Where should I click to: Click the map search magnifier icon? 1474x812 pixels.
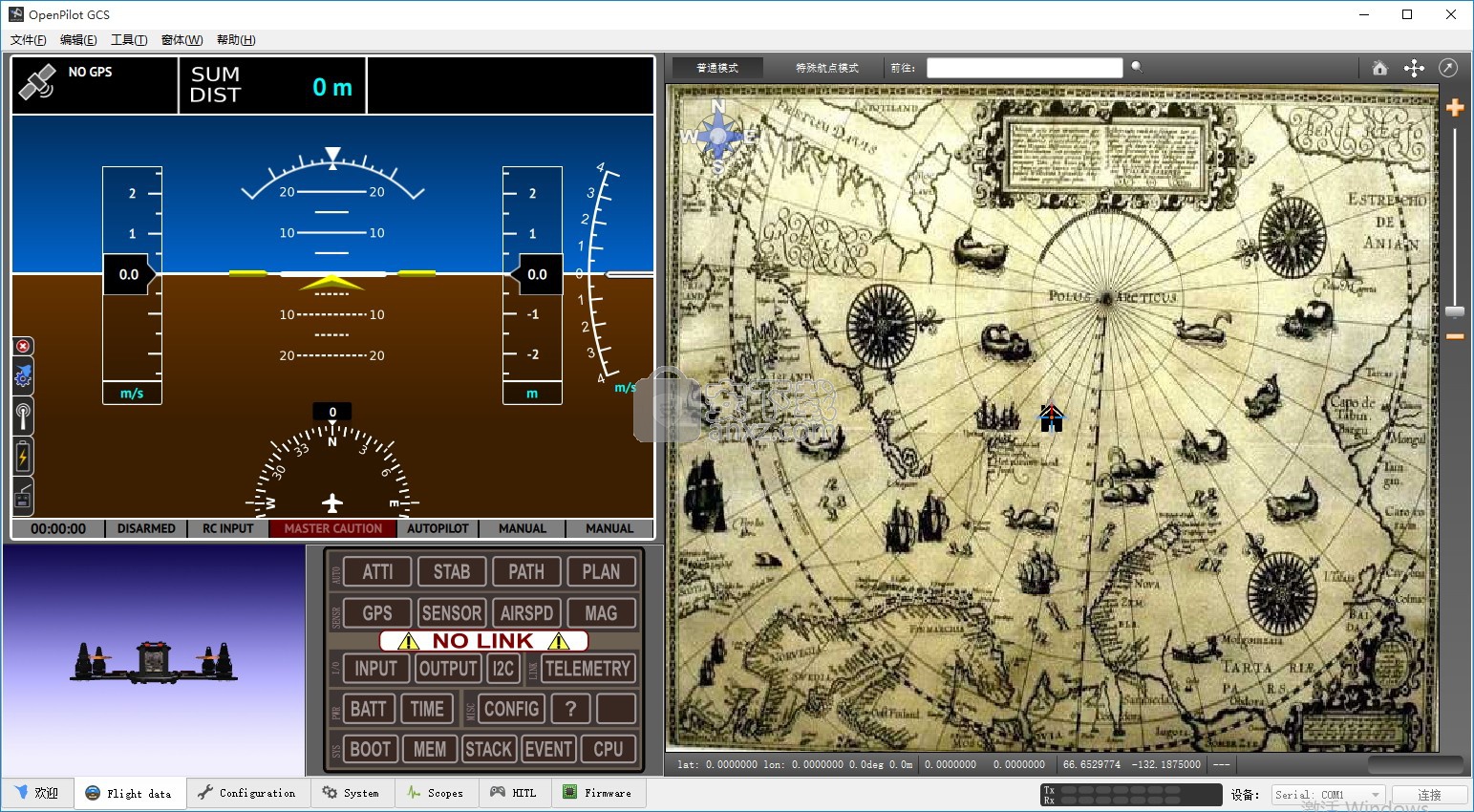1137,67
